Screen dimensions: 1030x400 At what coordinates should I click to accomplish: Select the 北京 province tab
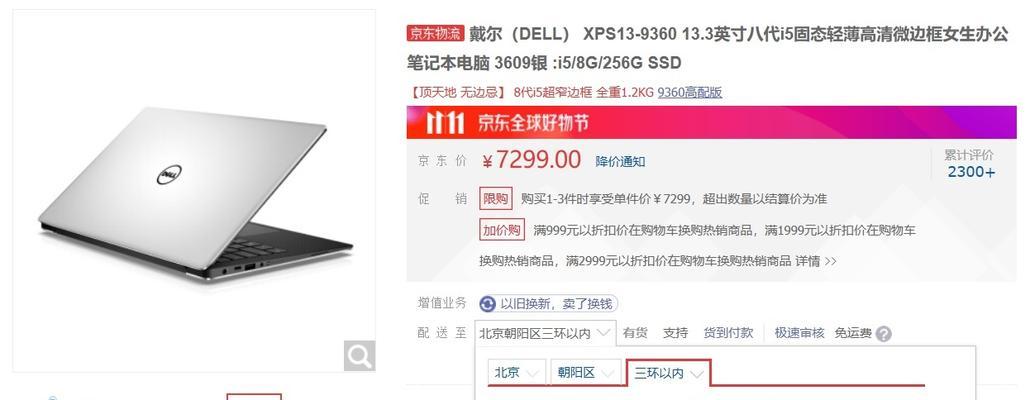point(516,373)
